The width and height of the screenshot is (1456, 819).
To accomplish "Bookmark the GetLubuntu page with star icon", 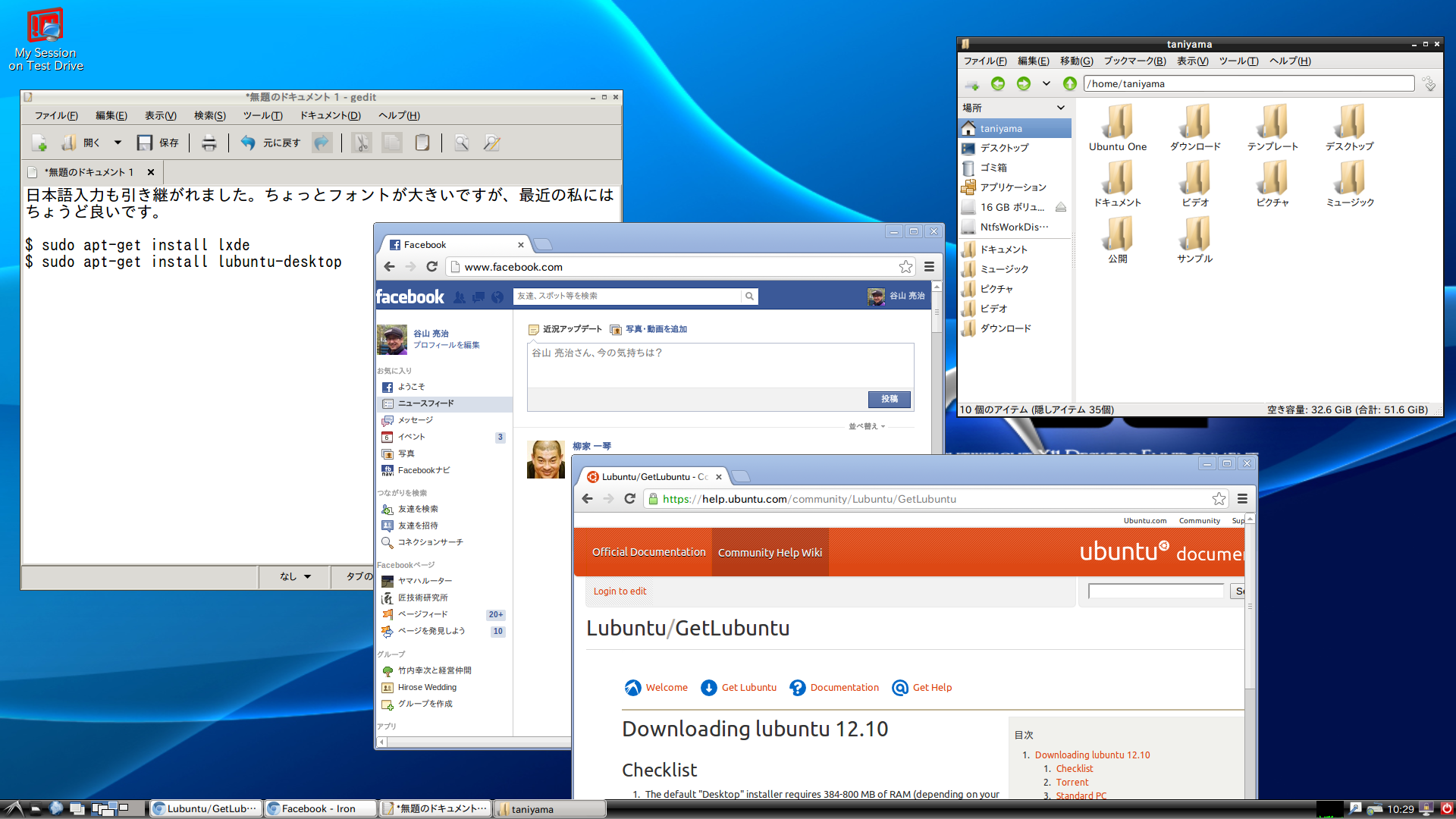I will click(x=1219, y=499).
